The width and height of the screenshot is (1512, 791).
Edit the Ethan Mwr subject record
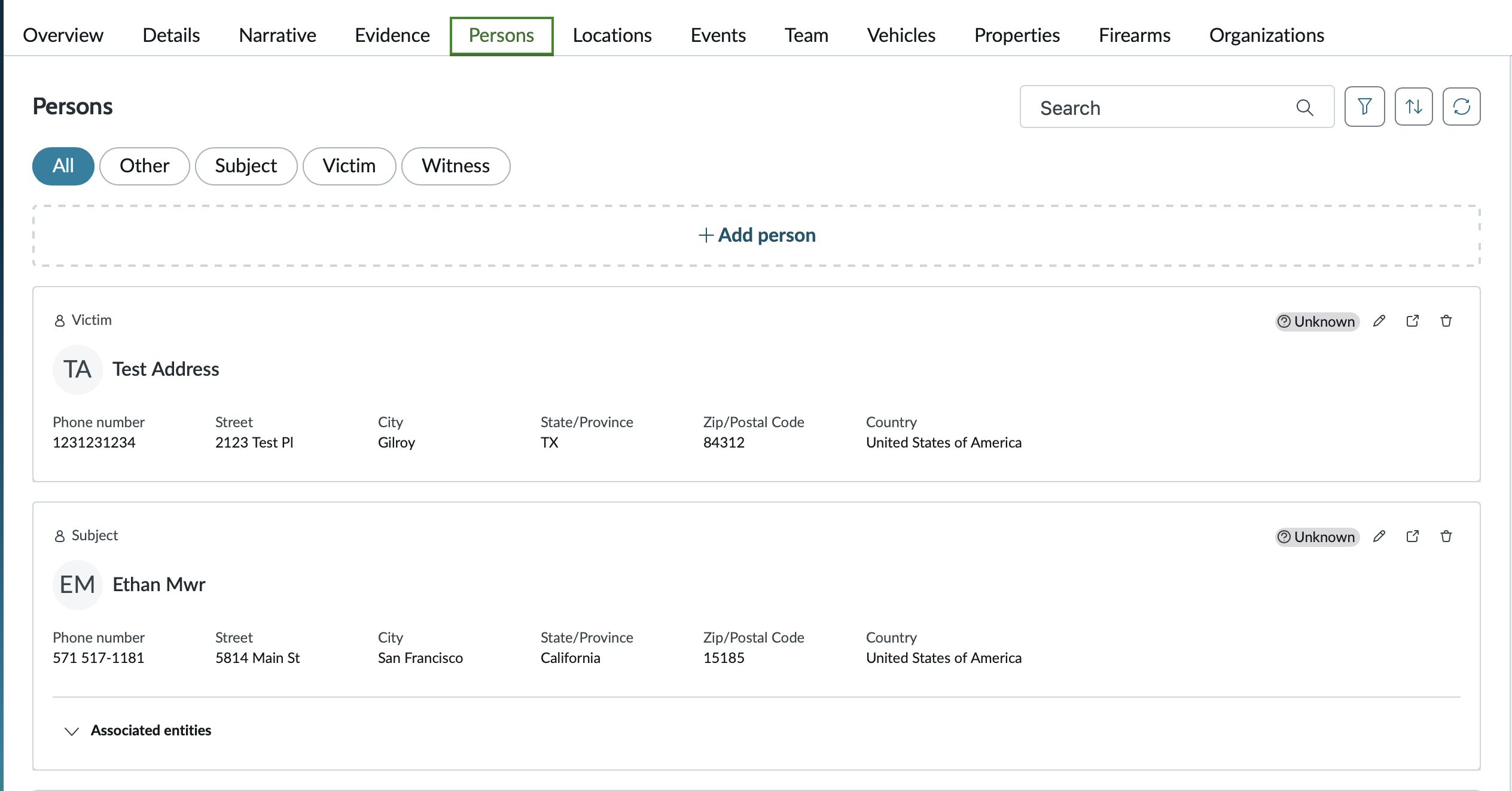point(1379,537)
